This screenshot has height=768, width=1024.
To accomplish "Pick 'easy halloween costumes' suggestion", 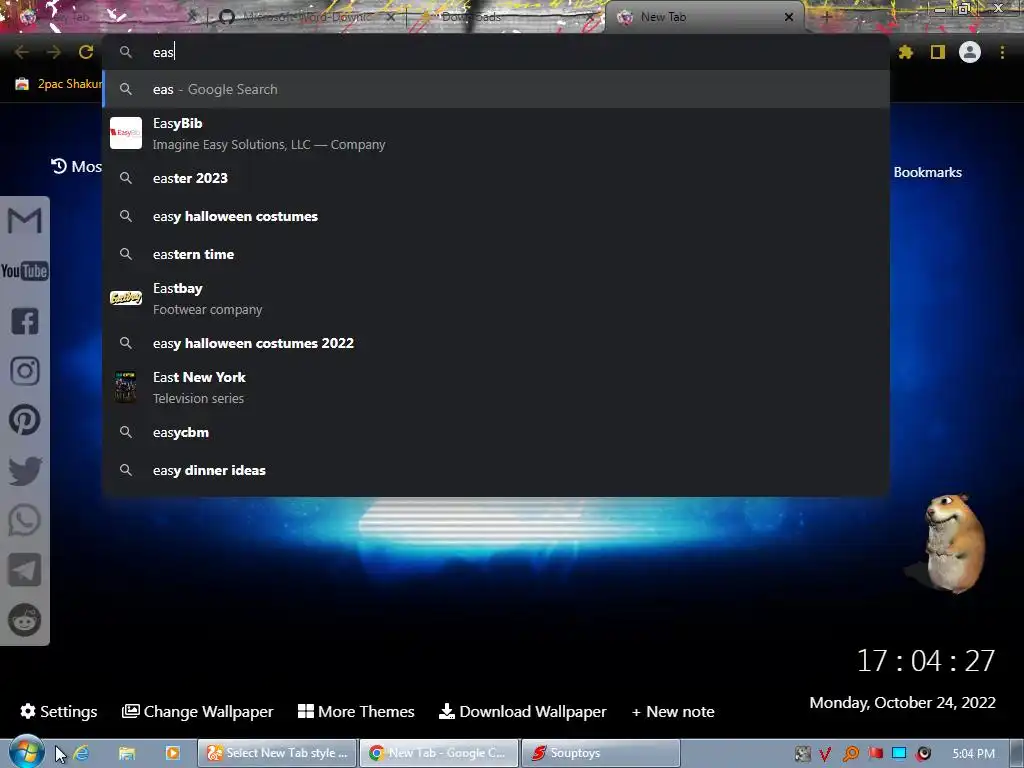I will [x=496, y=216].
